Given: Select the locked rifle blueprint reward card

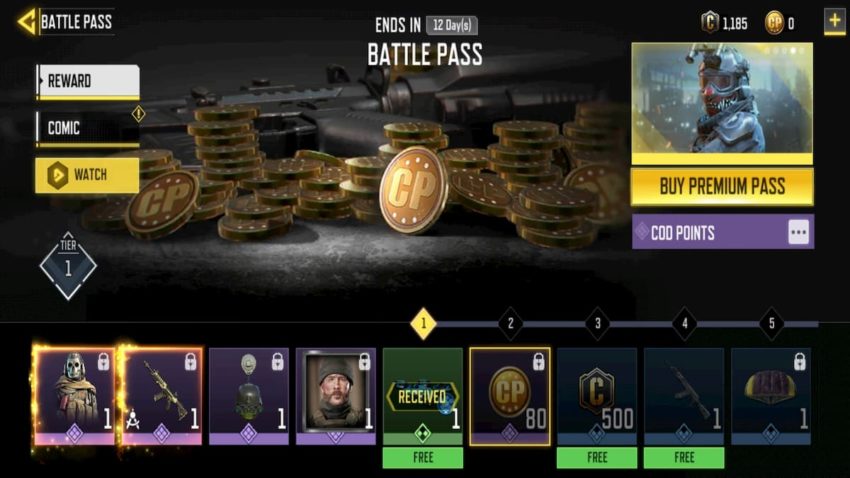Looking at the screenshot, I should pos(162,396).
